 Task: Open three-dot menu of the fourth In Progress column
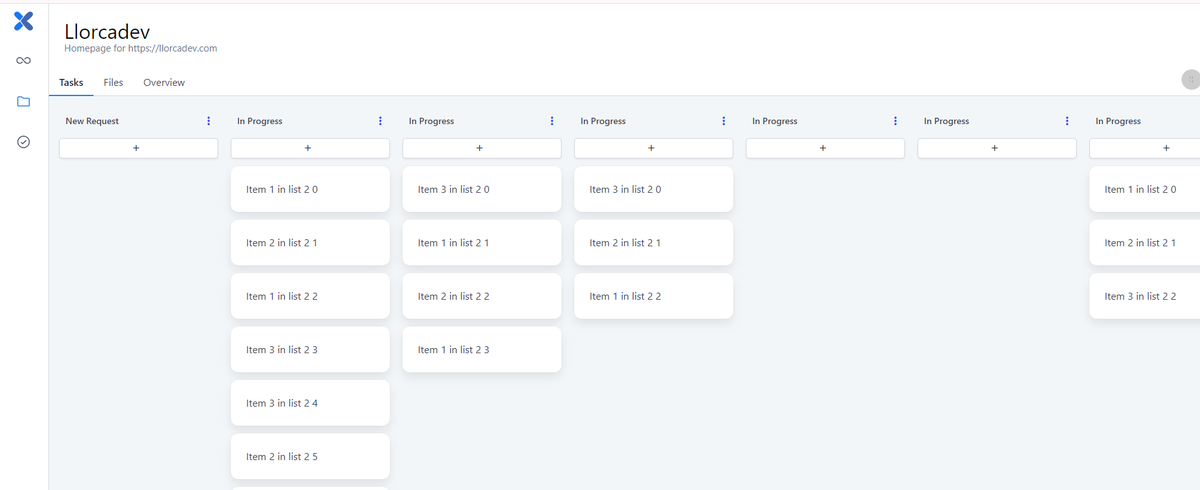tap(895, 121)
